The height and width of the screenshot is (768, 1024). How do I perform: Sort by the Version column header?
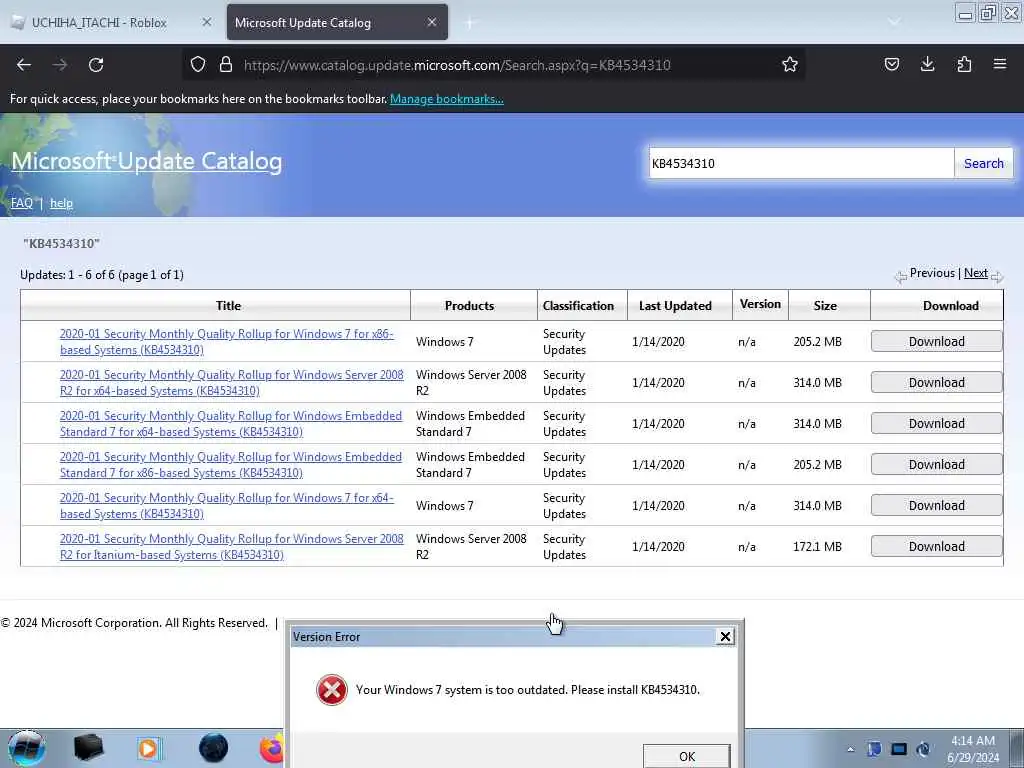[x=760, y=304]
